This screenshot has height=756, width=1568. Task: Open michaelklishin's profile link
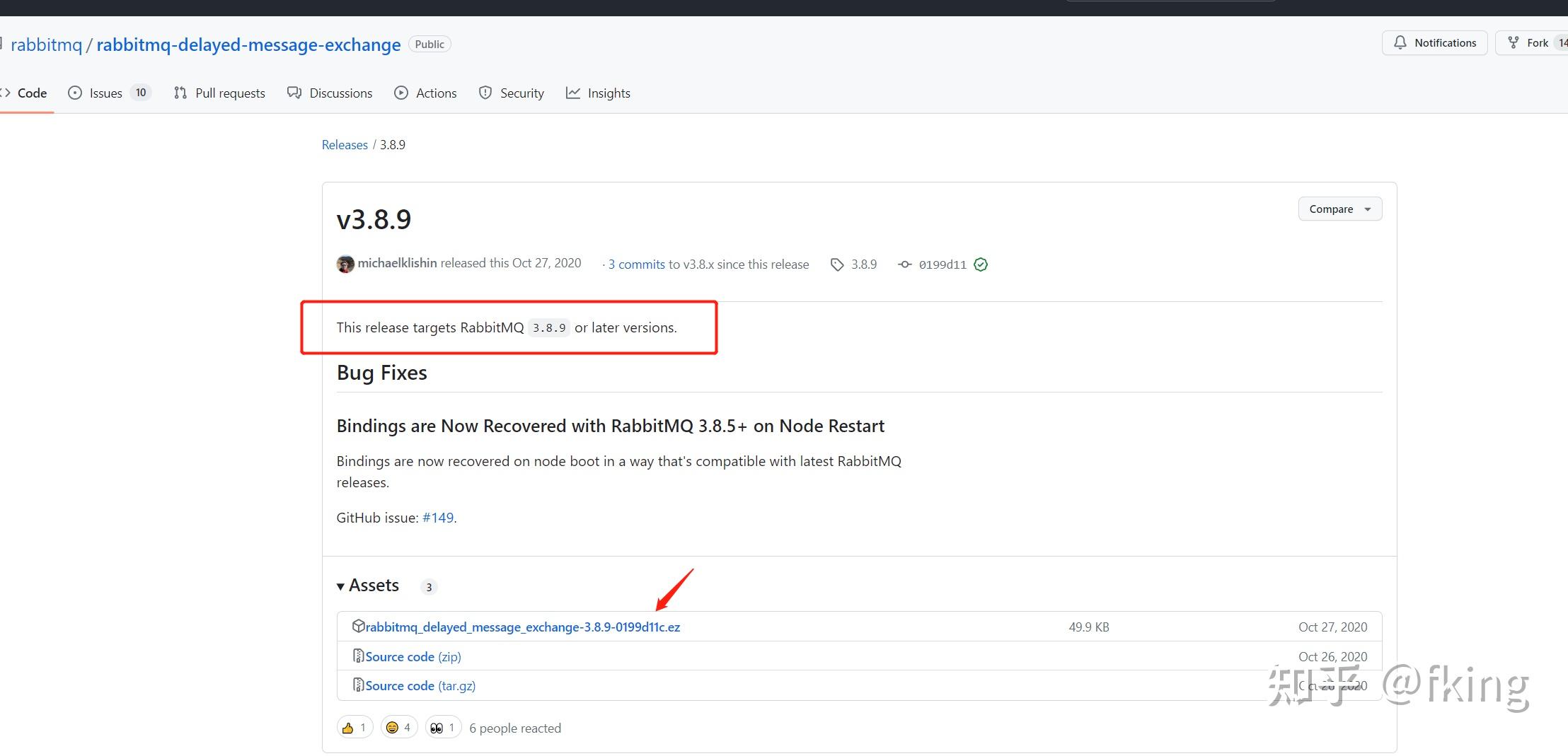(397, 263)
